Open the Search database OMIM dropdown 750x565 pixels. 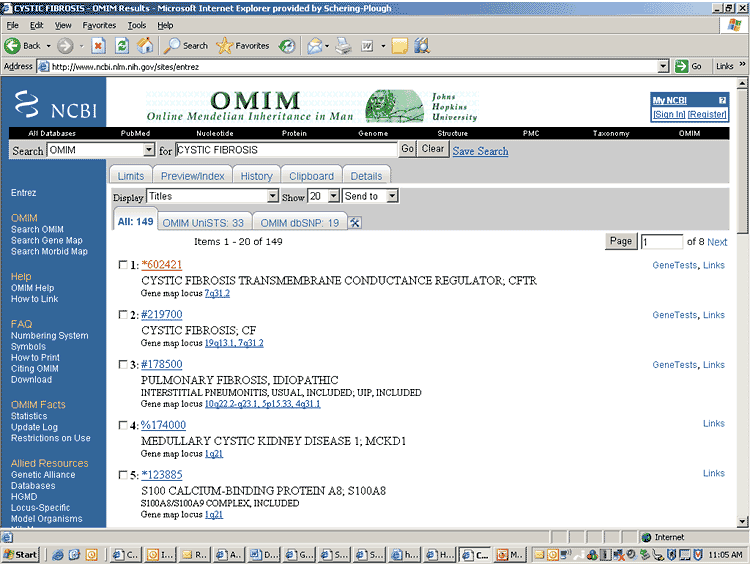149,150
